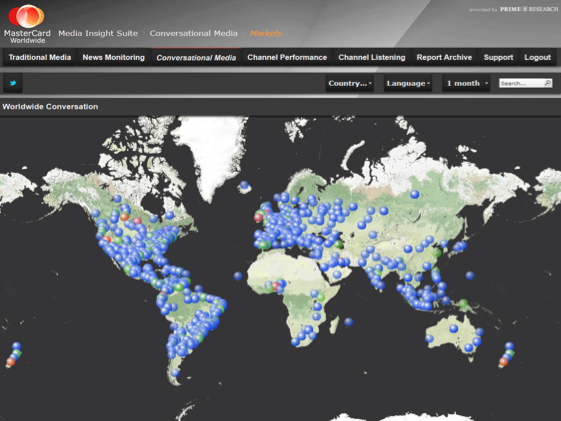This screenshot has height=421, width=561.
Task: Click the Twitter bird icon
Action: 13,83
